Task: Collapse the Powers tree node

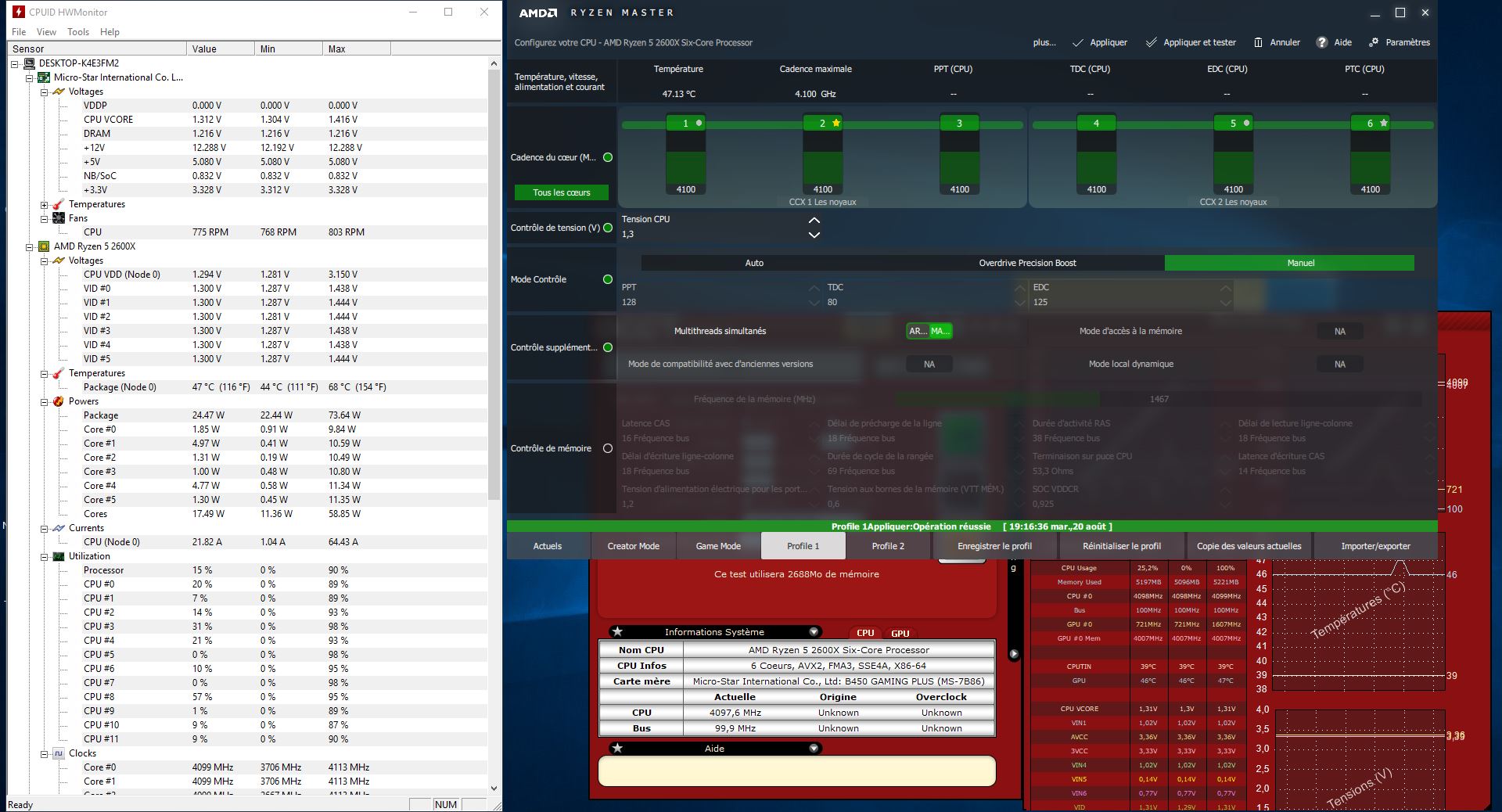Action: (x=45, y=401)
